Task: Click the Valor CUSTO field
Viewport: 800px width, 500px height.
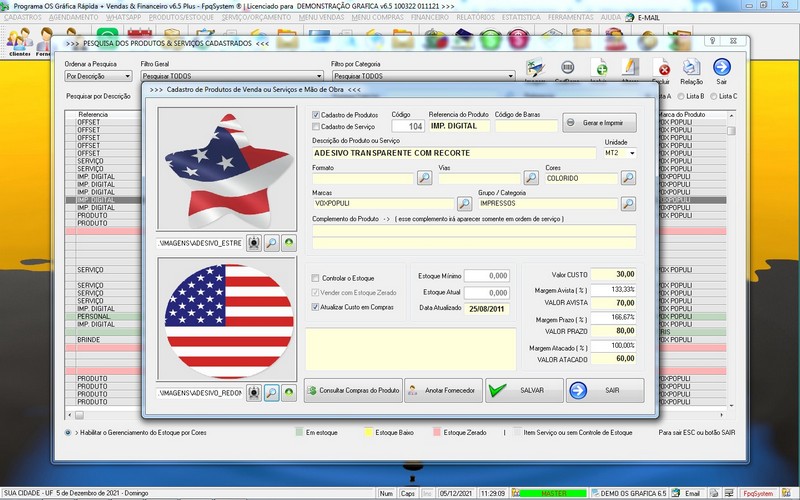Action: point(613,274)
